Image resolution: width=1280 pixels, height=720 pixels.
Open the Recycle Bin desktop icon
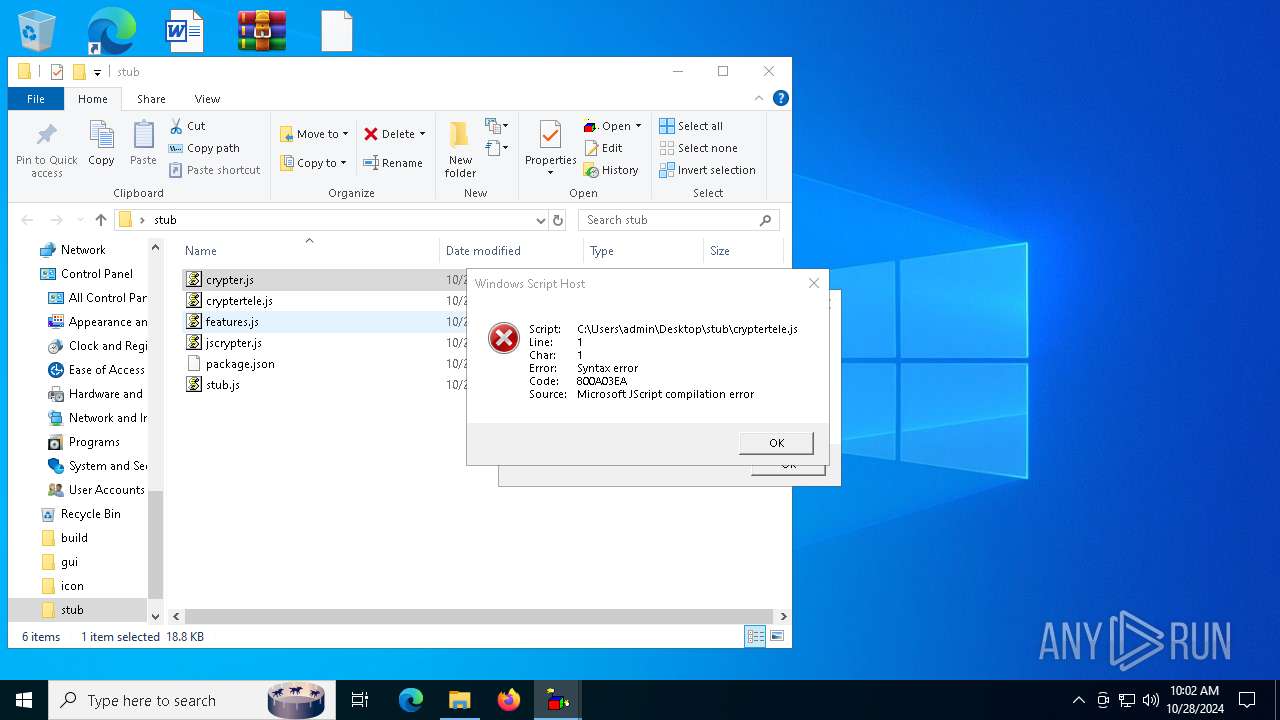tap(38, 31)
